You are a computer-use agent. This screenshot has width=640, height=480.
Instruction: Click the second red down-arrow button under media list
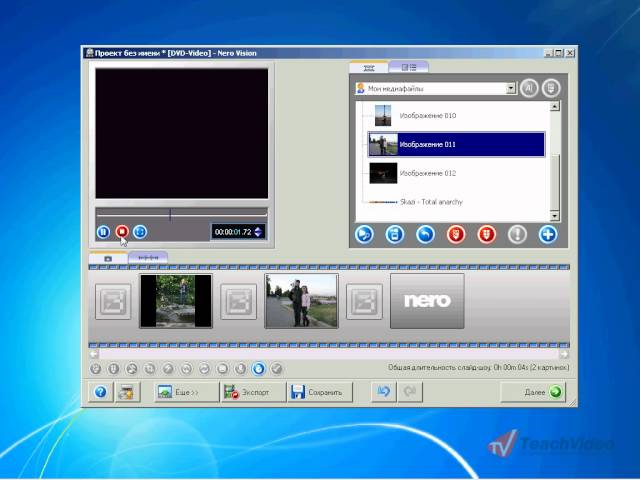click(x=487, y=234)
